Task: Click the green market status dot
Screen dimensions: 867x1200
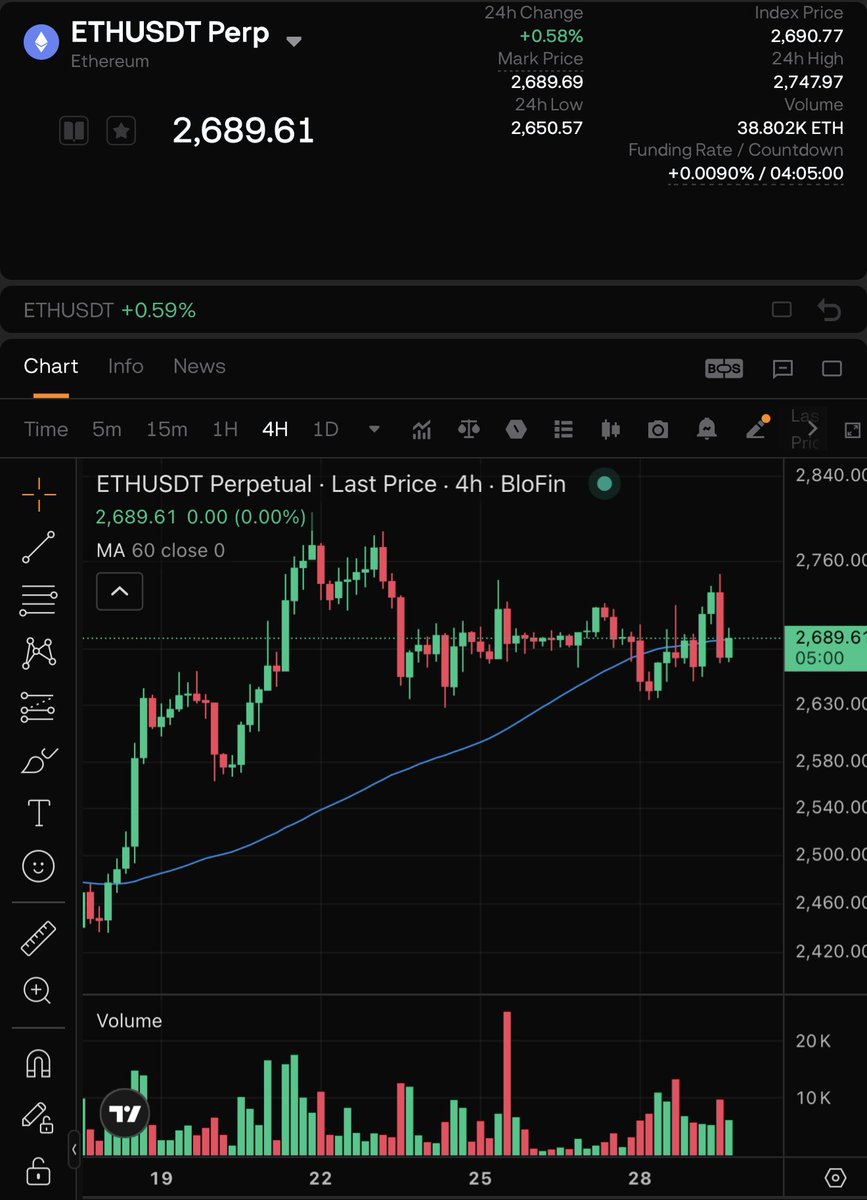Action: (604, 484)
